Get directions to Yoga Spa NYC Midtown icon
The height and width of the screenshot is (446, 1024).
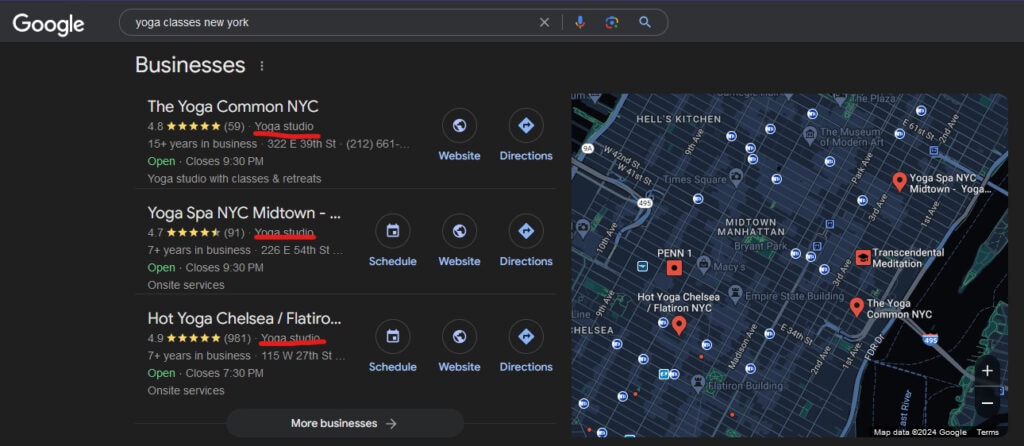click(526, 231)
